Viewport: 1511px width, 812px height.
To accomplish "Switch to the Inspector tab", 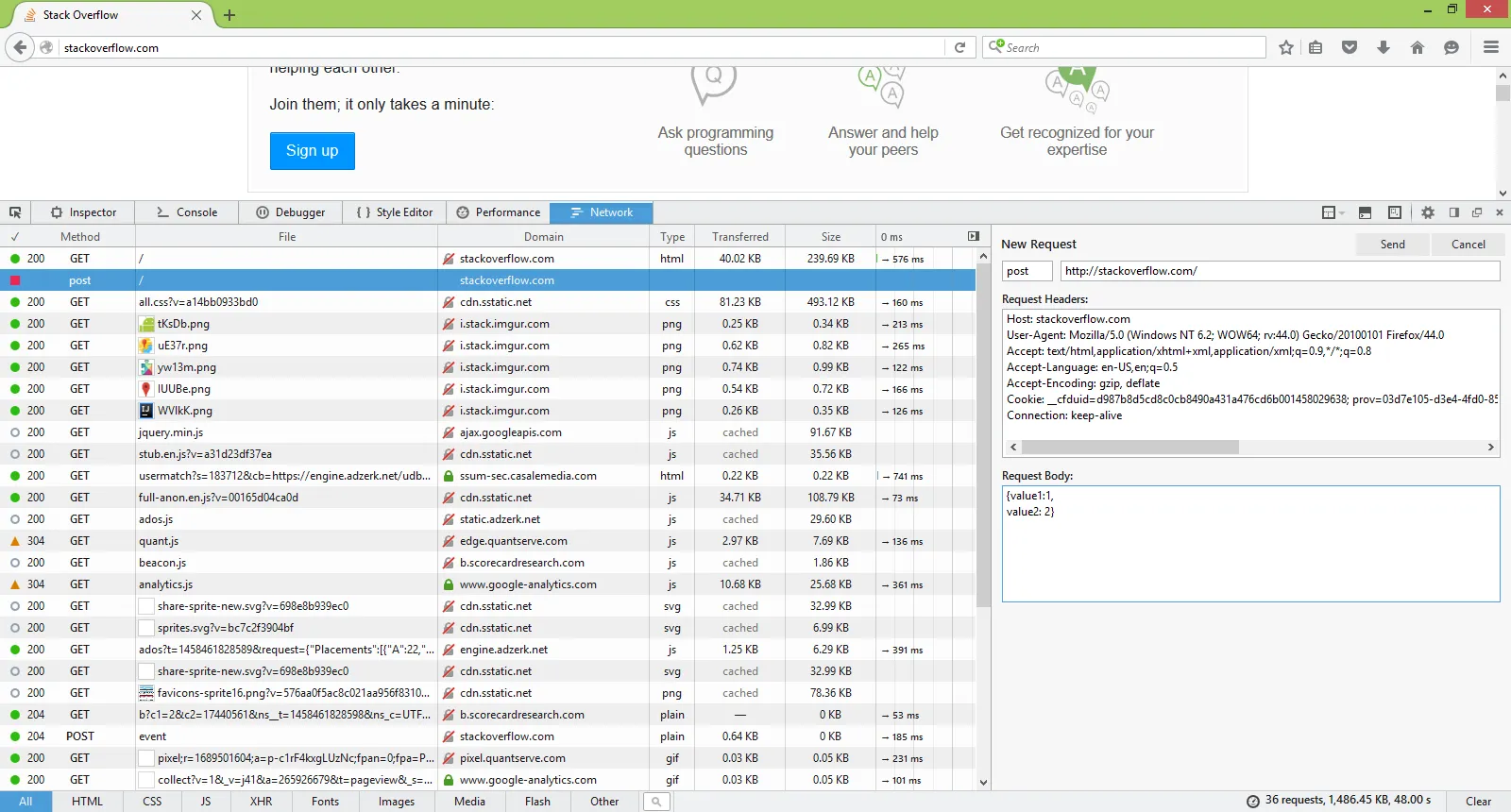I will click(x=83, y=212).
